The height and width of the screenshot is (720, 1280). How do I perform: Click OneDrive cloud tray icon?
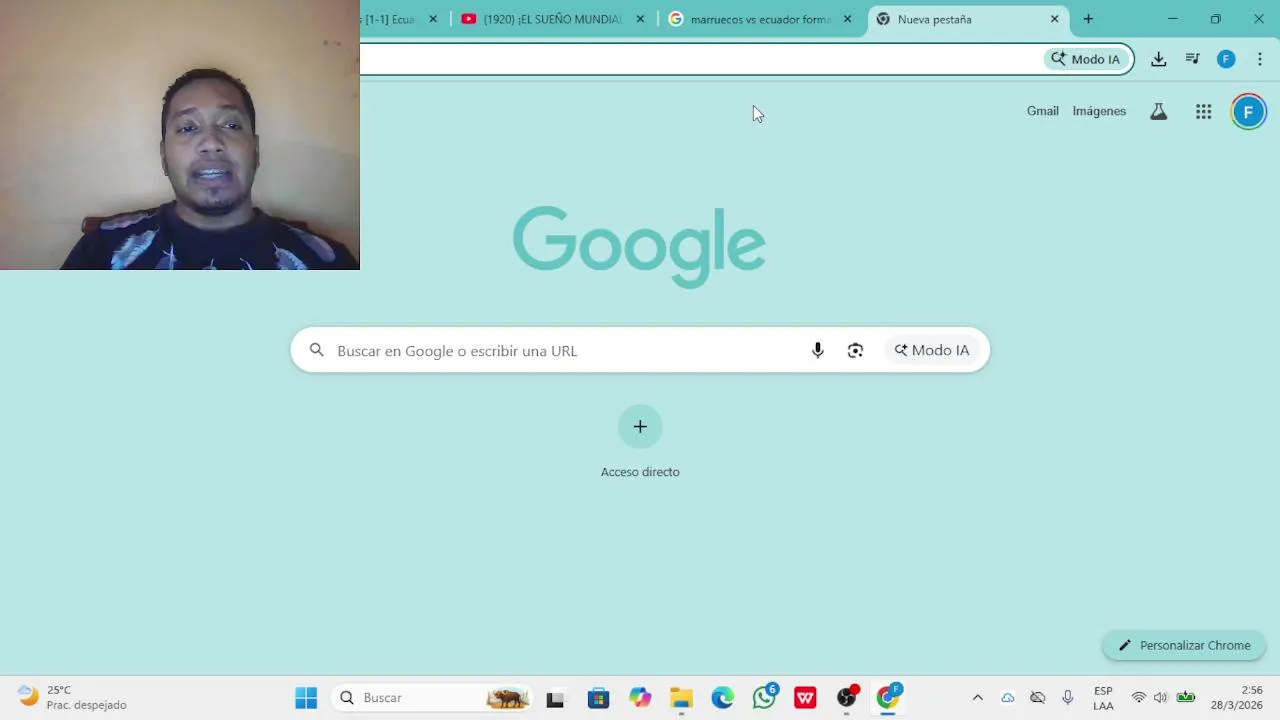(1008, 698)
